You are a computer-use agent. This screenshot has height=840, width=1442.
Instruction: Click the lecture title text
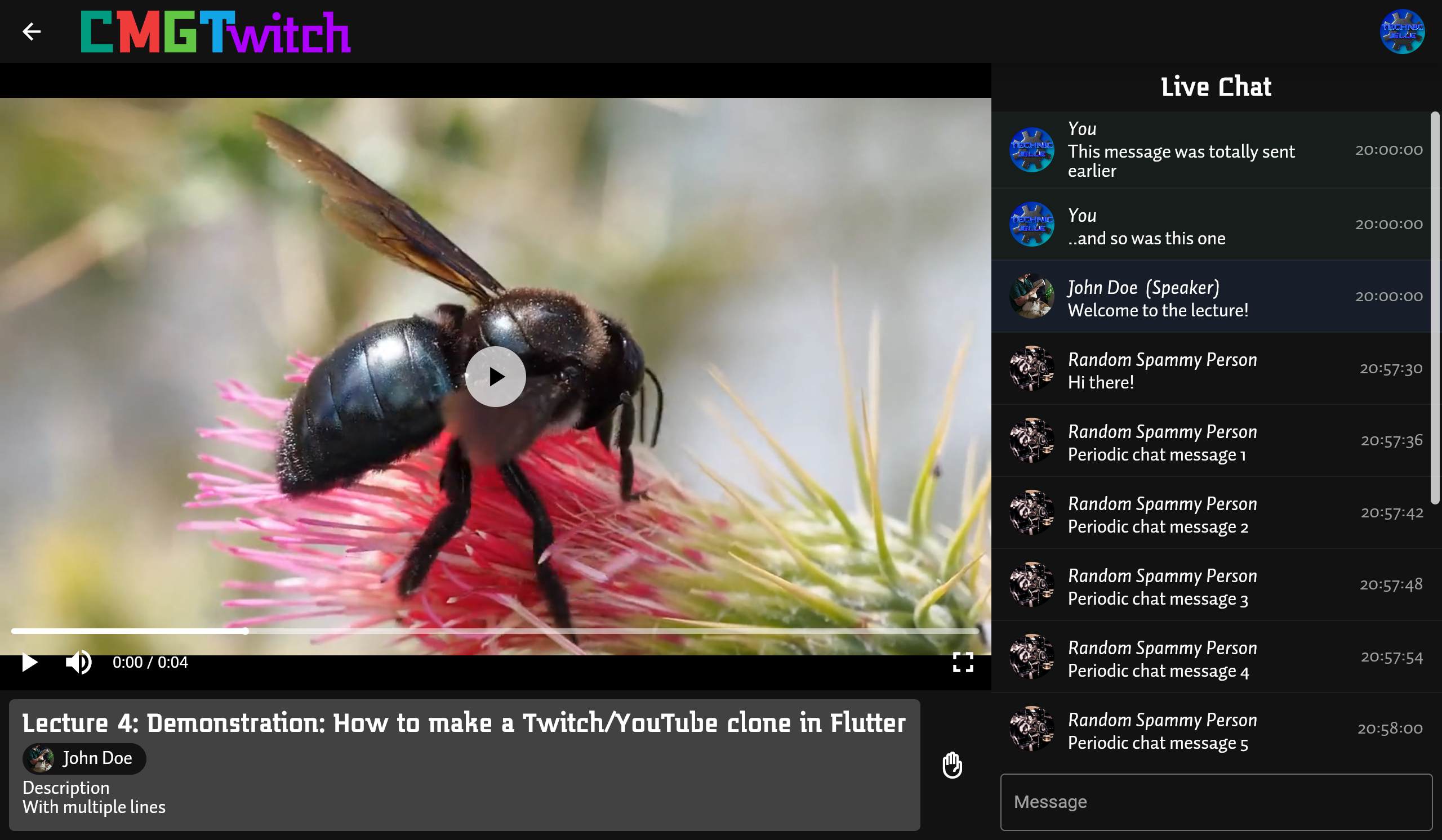click(464, 723)
